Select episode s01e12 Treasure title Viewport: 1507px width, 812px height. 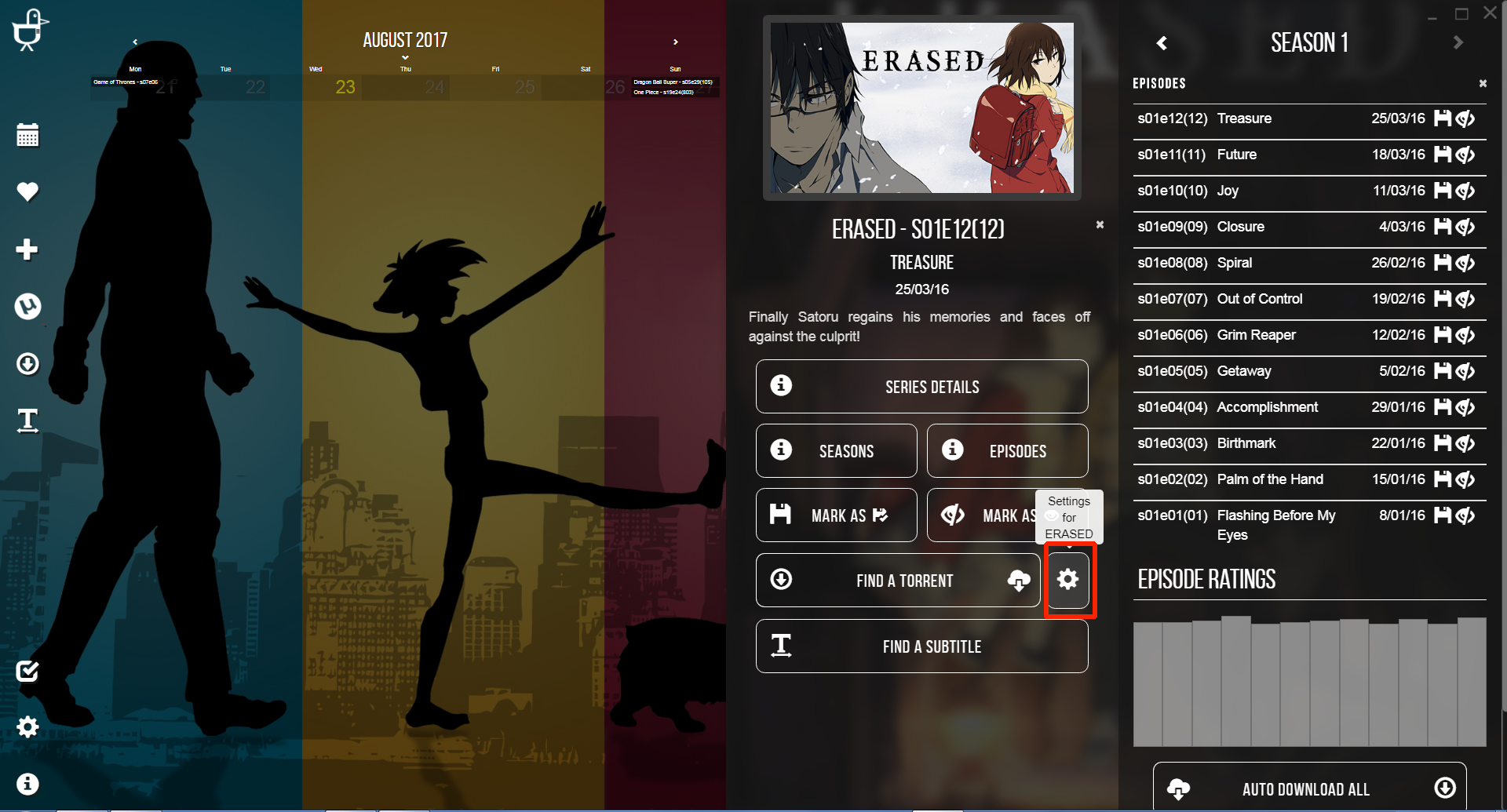pos(1244,118)
